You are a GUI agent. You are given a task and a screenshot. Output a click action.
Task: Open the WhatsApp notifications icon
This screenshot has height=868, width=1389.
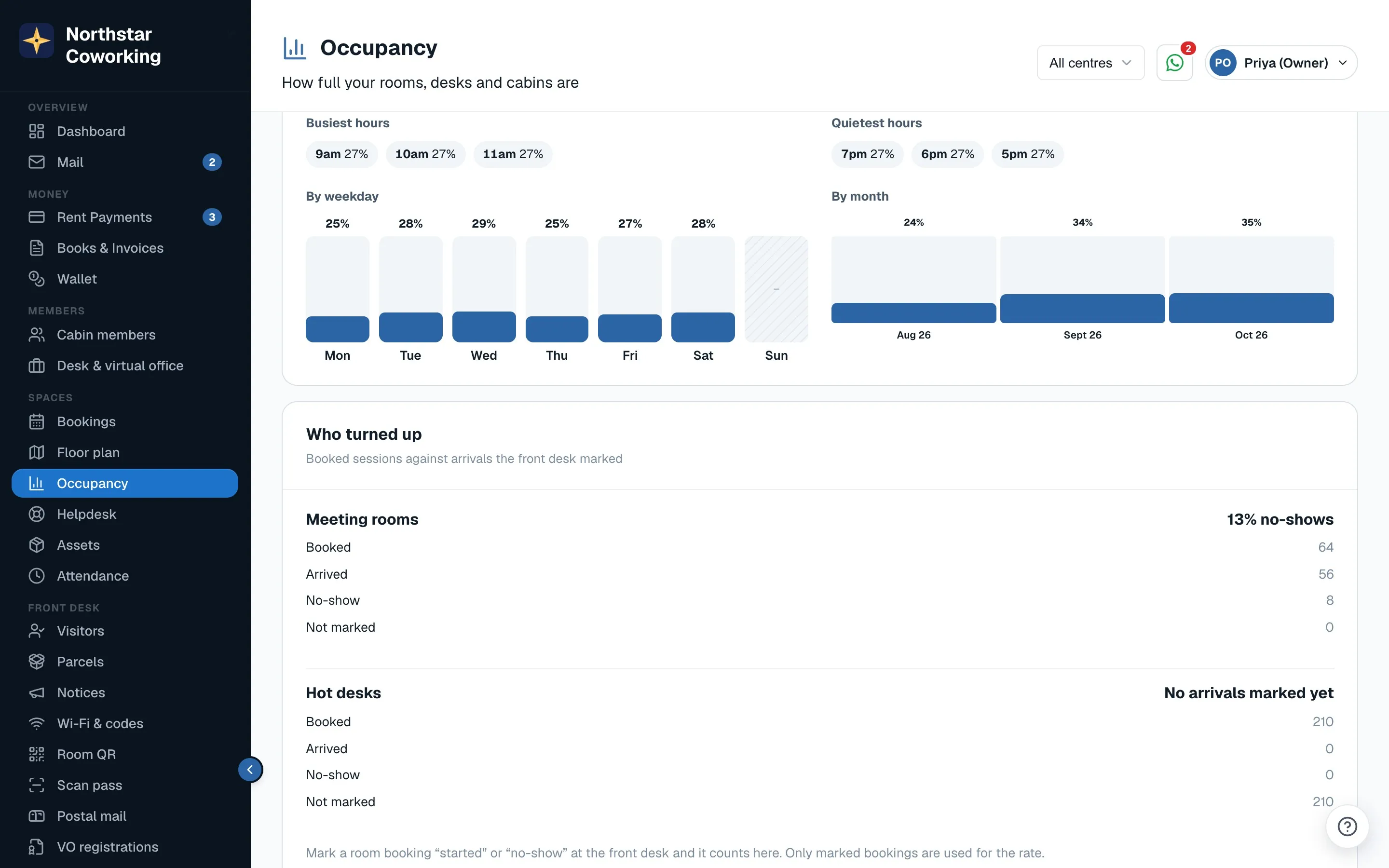pyautogui.click(x=1174, y=63)
